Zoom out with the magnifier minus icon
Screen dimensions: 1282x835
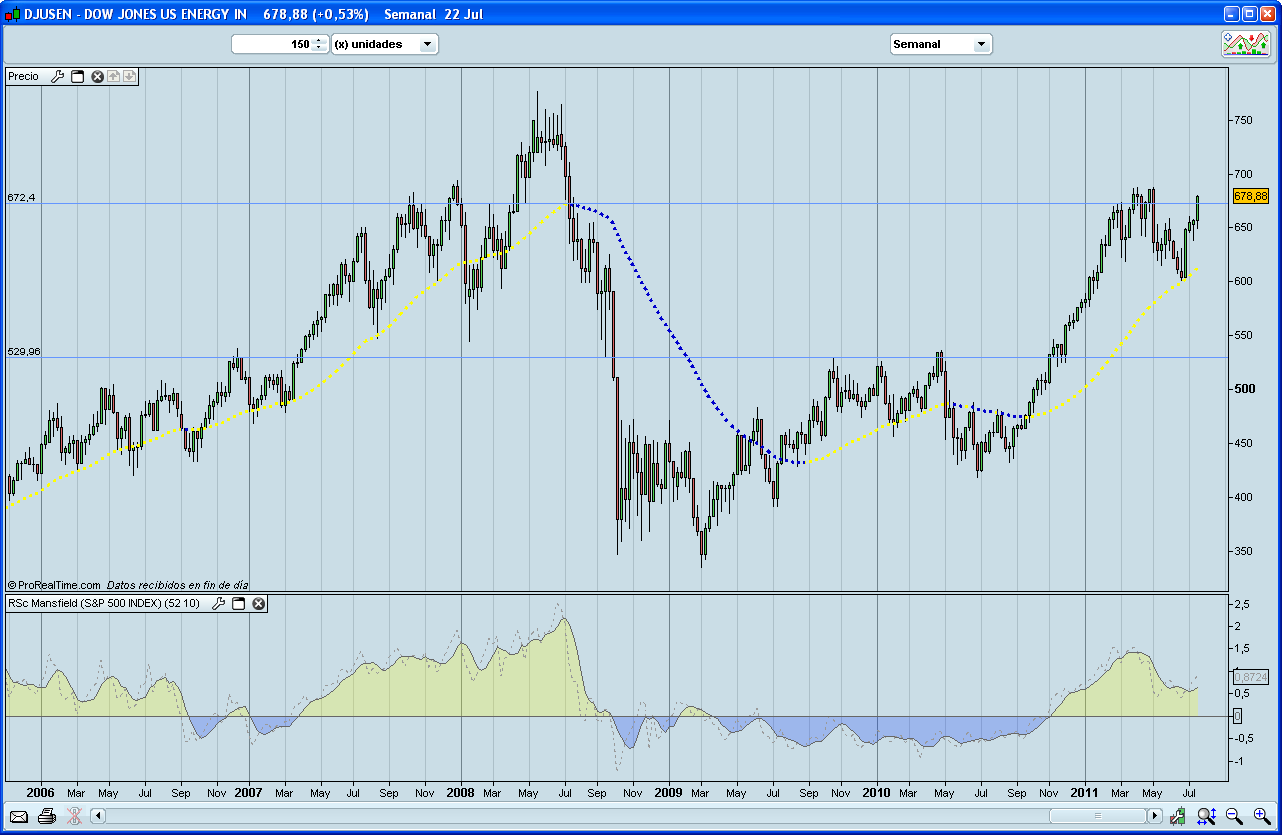point(1234,816)
